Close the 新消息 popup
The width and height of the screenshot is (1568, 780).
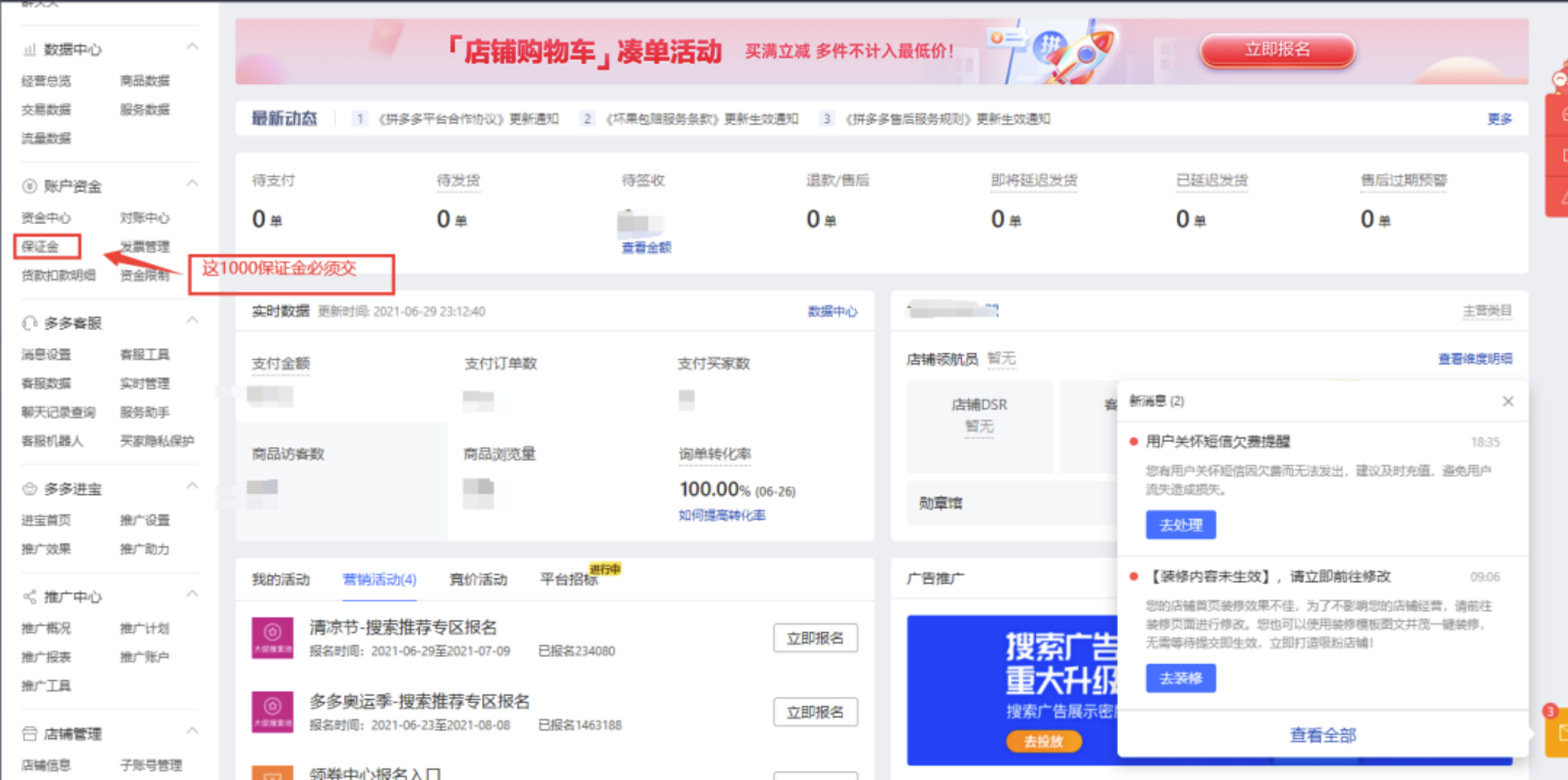click(1508, 401)
